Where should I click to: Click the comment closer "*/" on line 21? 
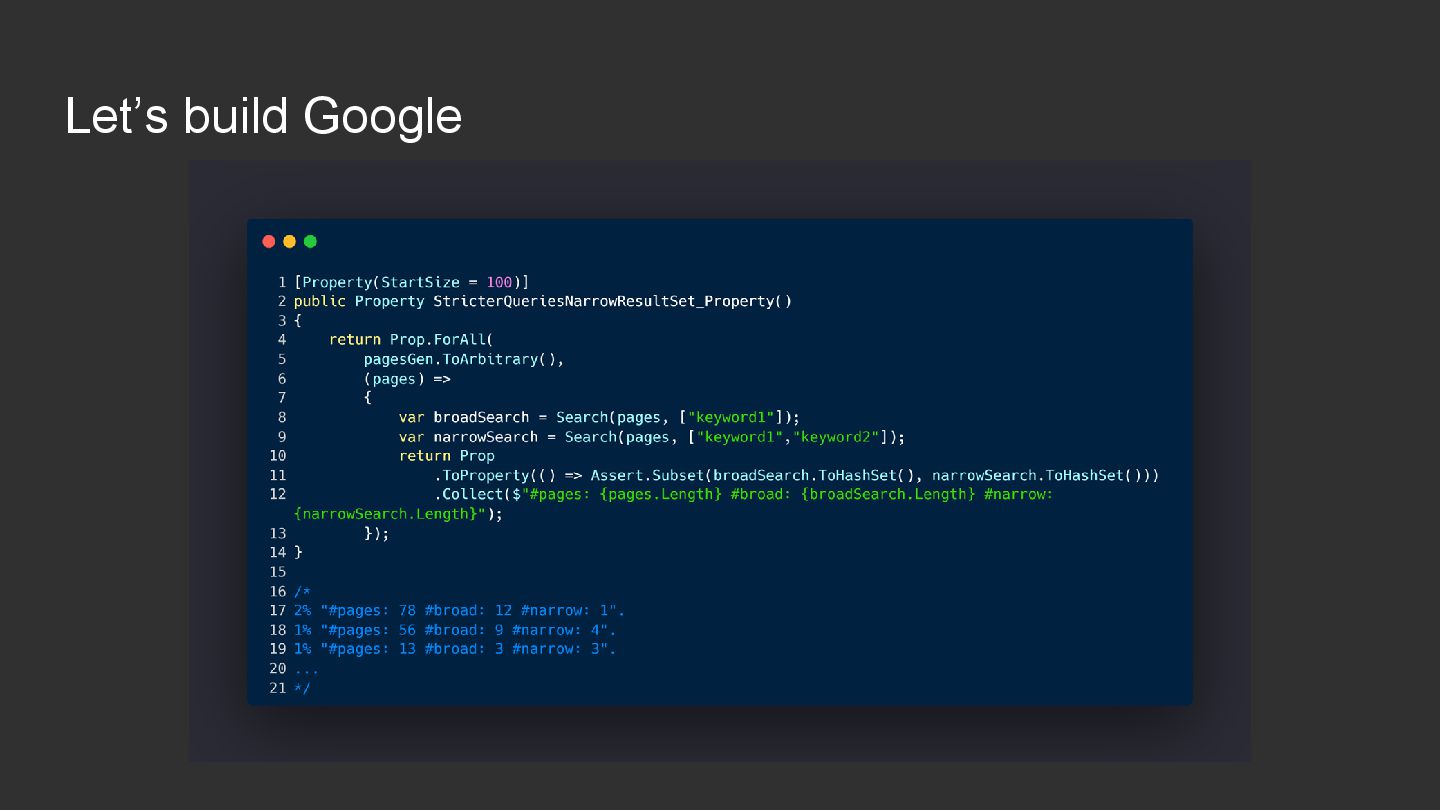pyautogui.click(x=302, y=688)
